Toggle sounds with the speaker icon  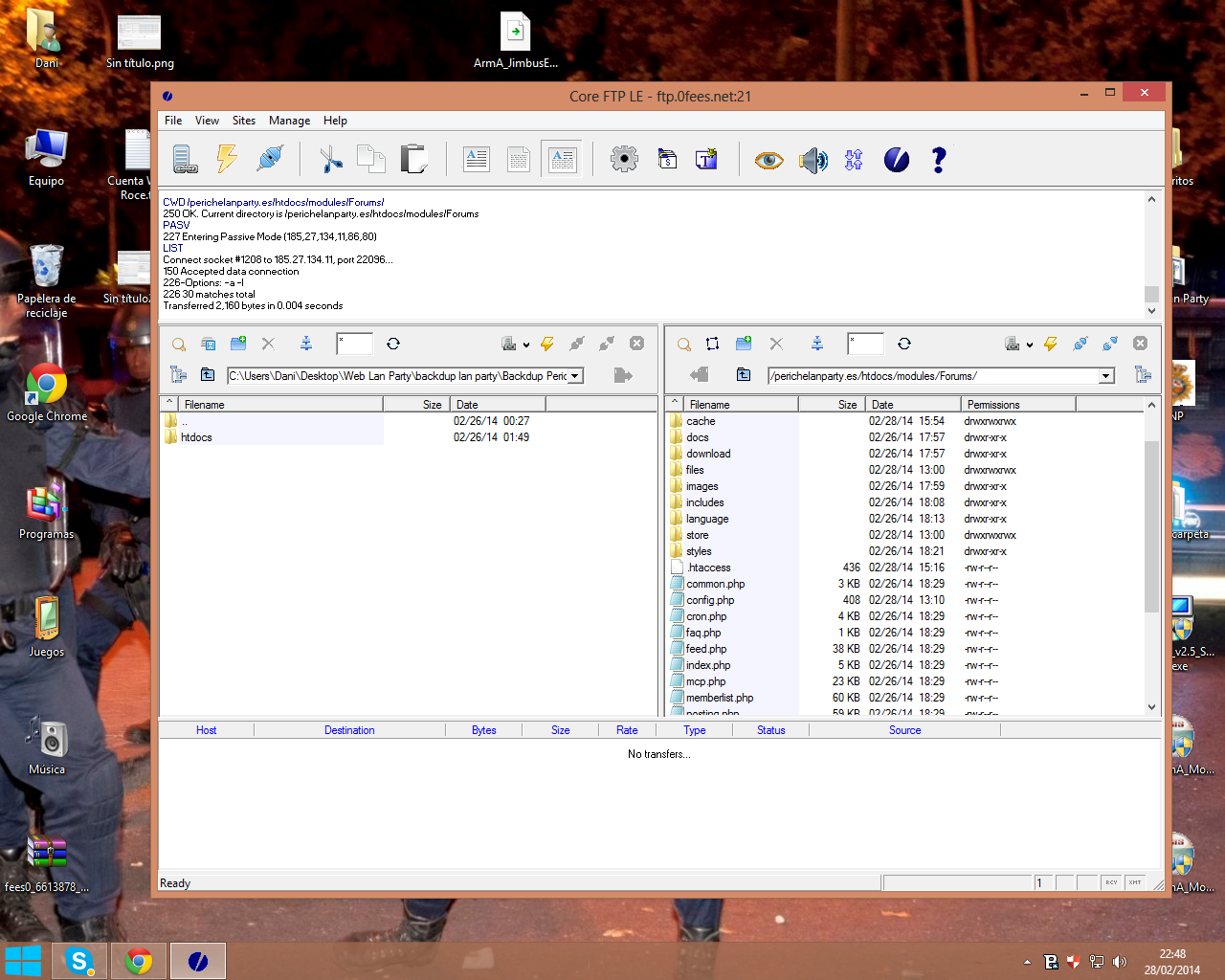point(813,160)
